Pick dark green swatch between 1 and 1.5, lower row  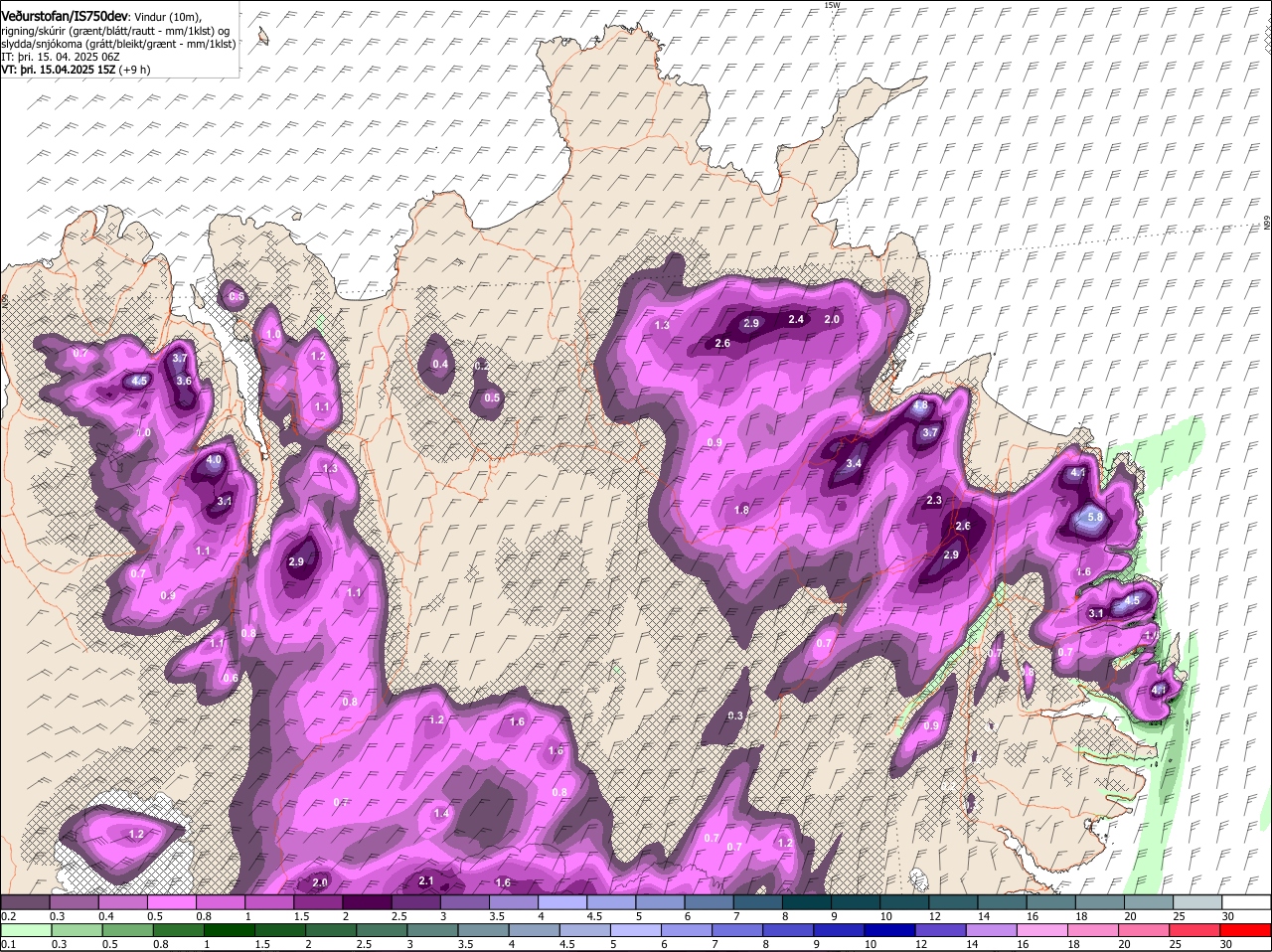[x=230, y=930]
